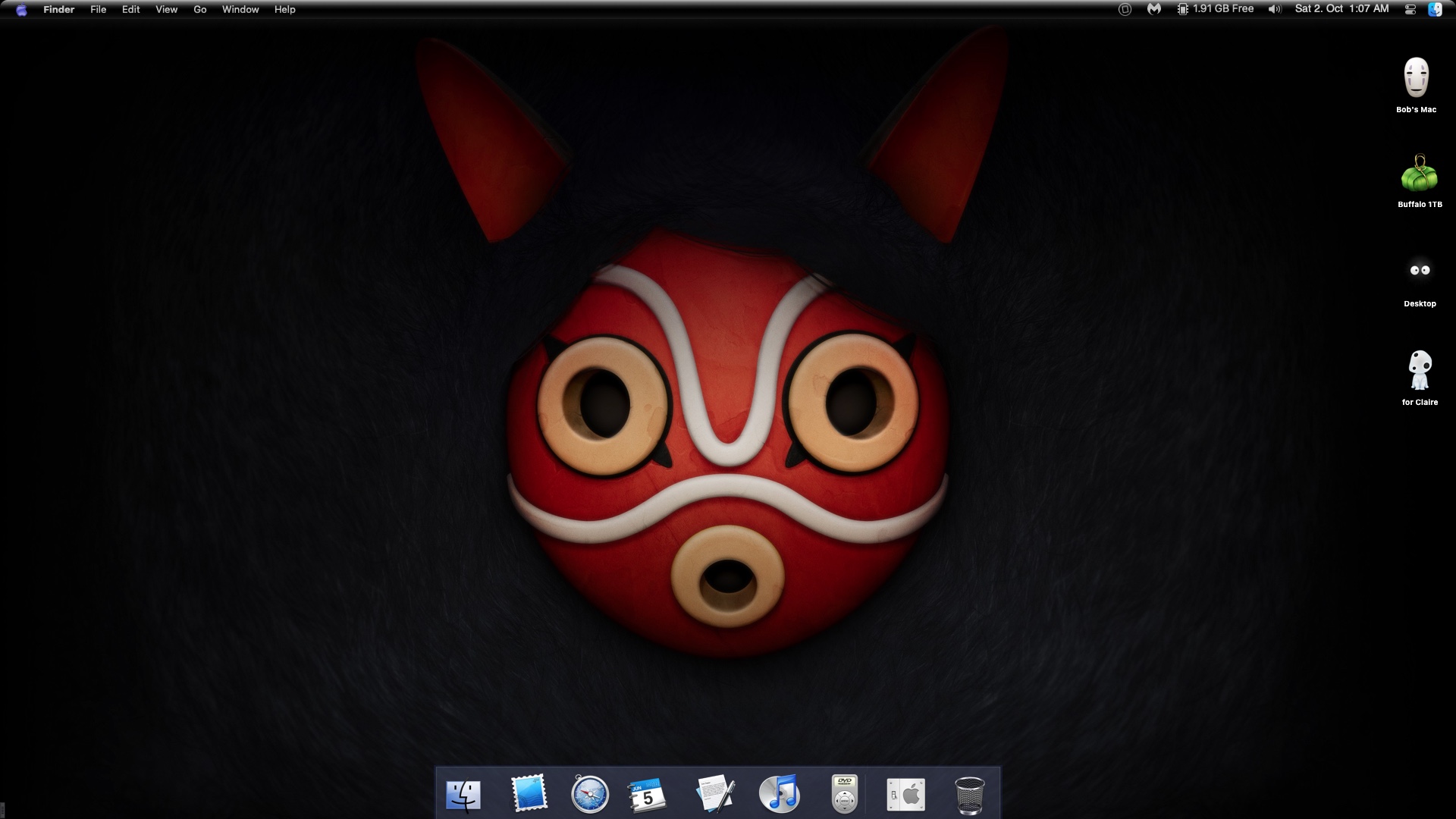The image size is (1456, 819).
Task: Open the Window menu
Action: click(x=240, y=9)
